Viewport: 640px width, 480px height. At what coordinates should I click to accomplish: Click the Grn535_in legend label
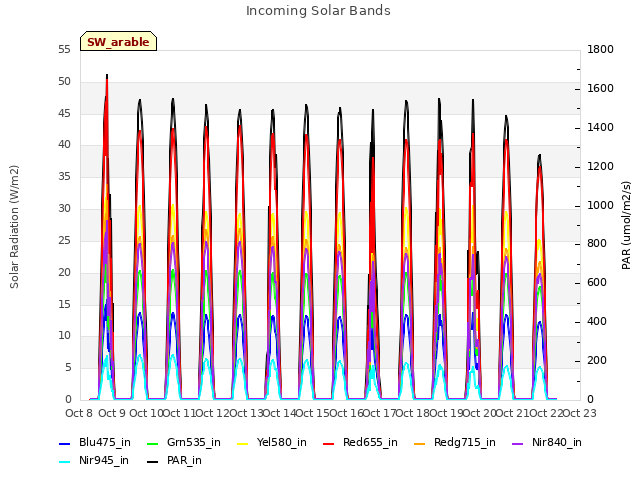click(193, 442)
